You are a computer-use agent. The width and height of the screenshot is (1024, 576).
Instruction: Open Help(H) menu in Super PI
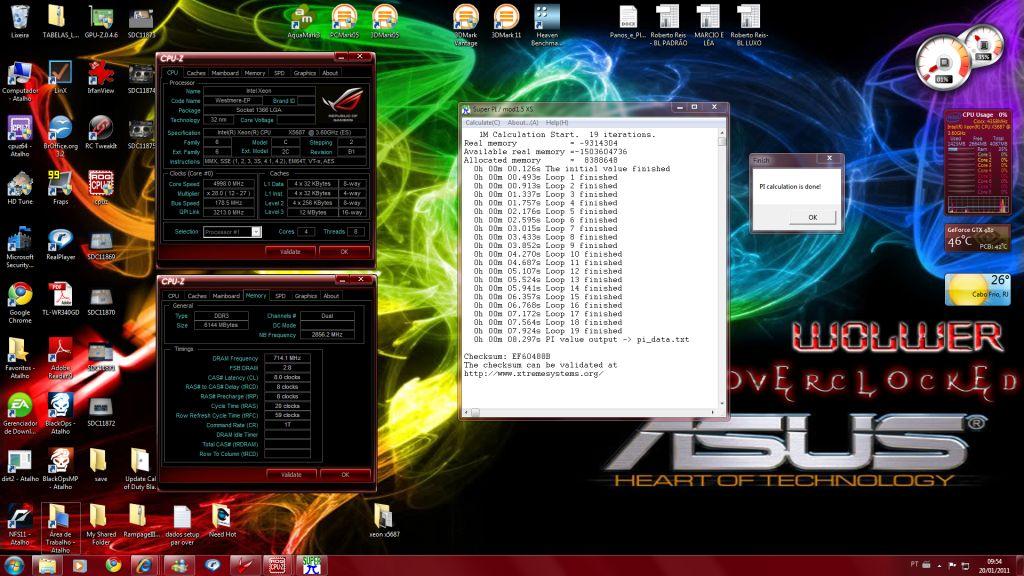click(x=557, y=123)
